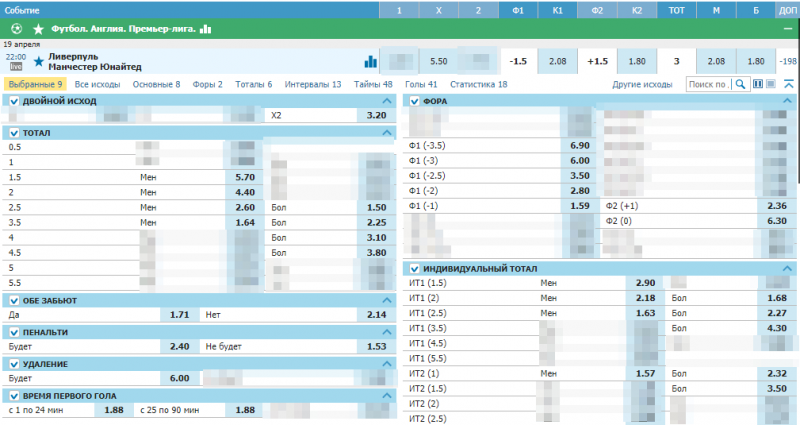Switch to single-column layout icon
800x425 pixels.
point(770,85)
